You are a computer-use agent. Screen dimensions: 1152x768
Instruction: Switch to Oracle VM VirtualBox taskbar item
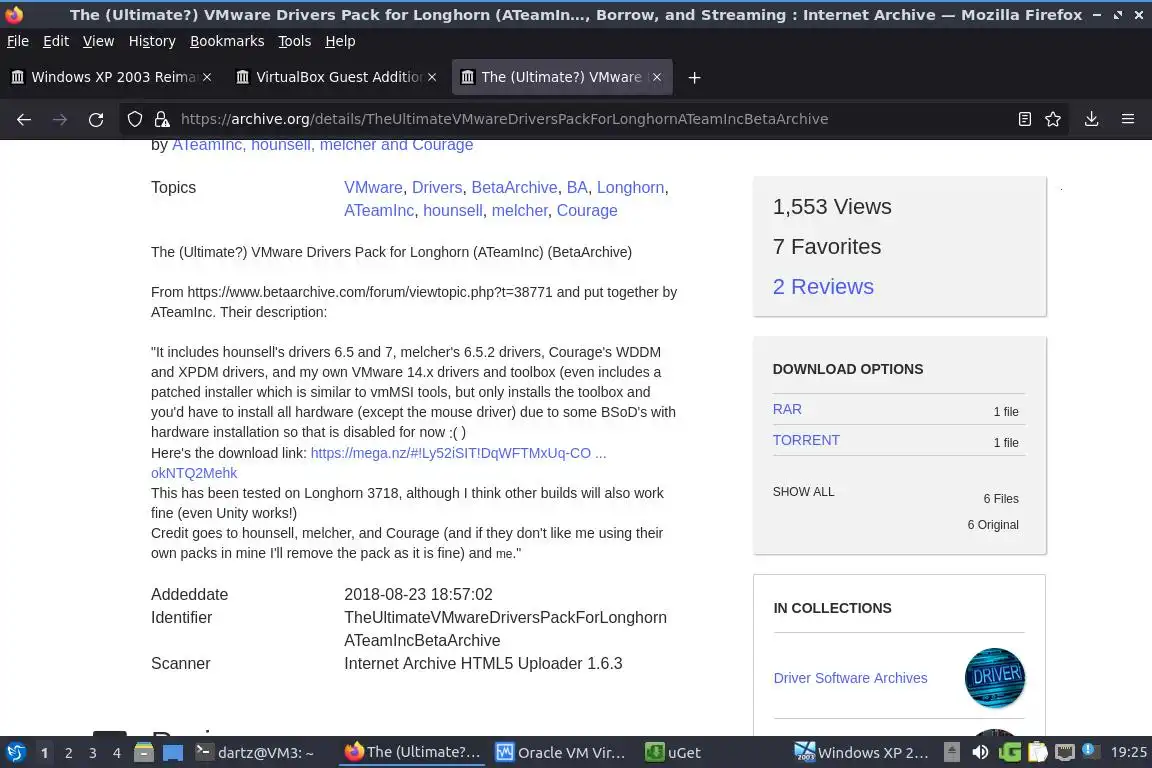pyautogui.click(x=560, y=753)
